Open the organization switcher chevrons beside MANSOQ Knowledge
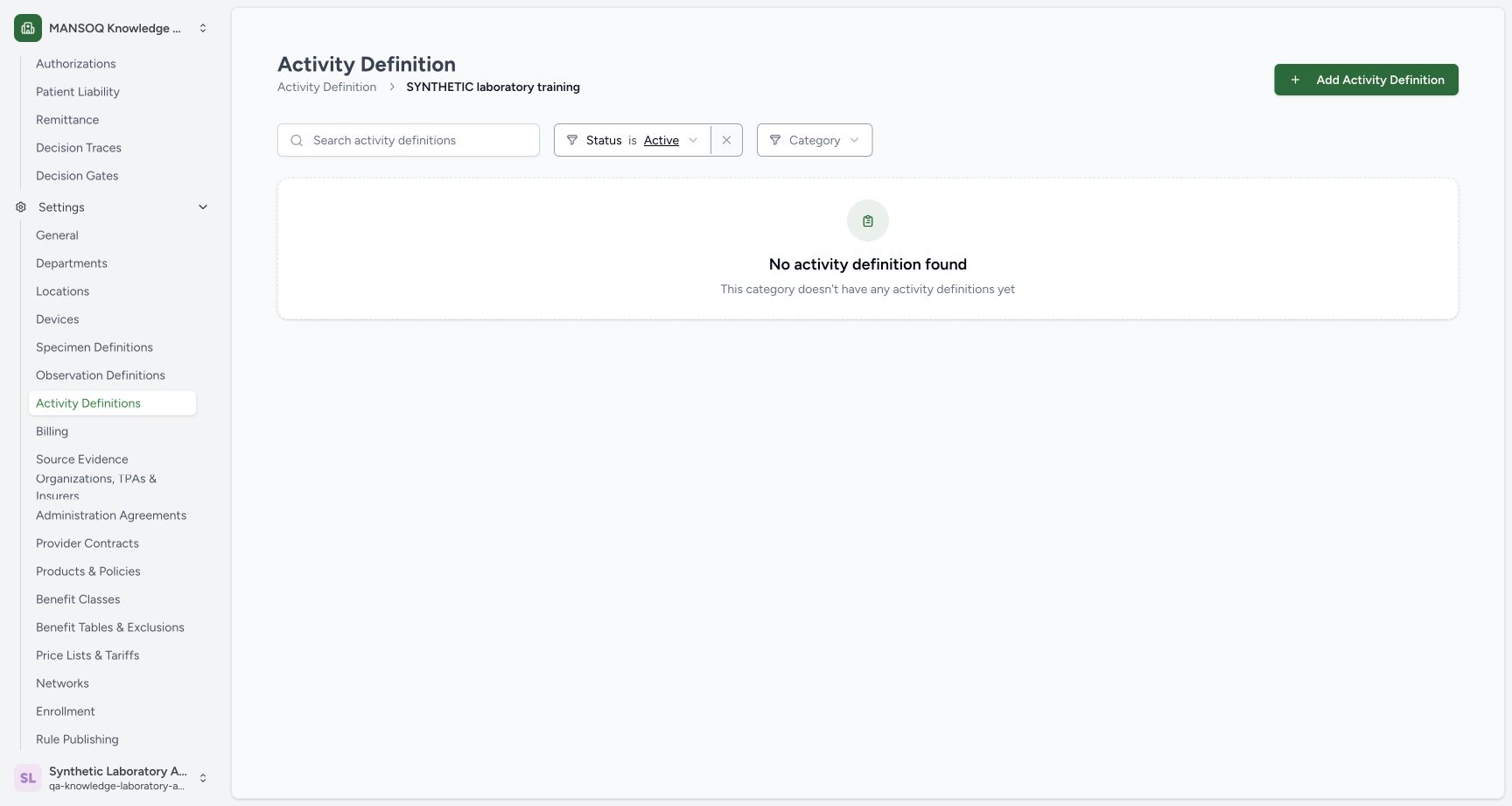This screenshot has height=806, width=1512. coord(203,28)
